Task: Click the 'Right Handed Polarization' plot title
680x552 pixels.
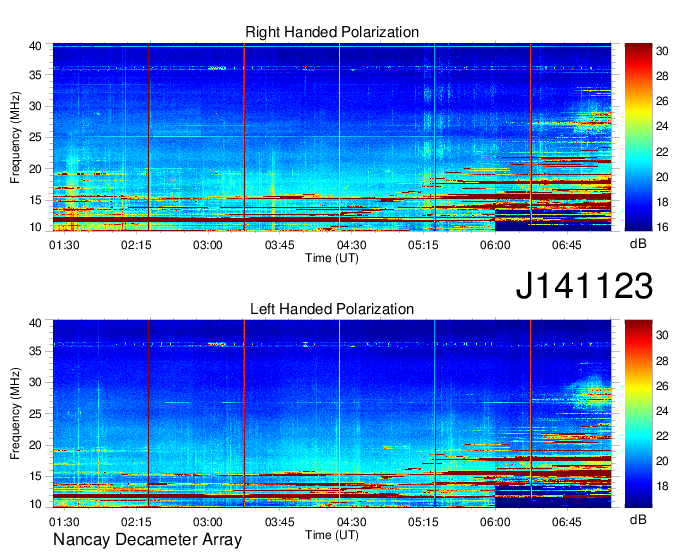Action: pos(332,33)
